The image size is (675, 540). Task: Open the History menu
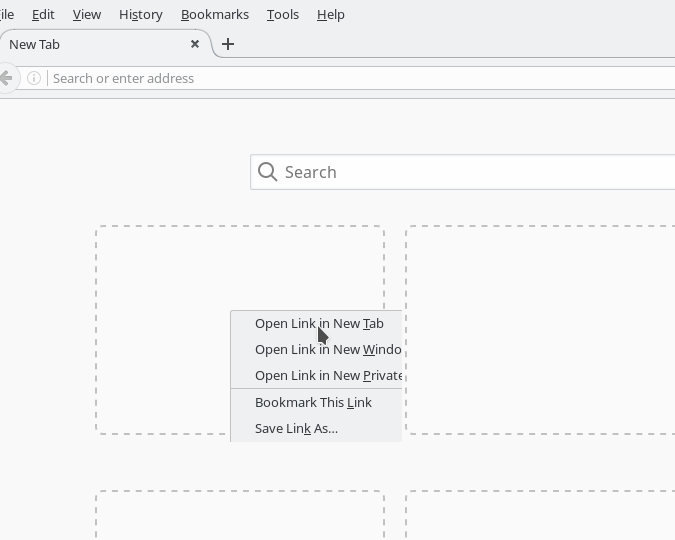pyautogui.click(x=140, y=14)
